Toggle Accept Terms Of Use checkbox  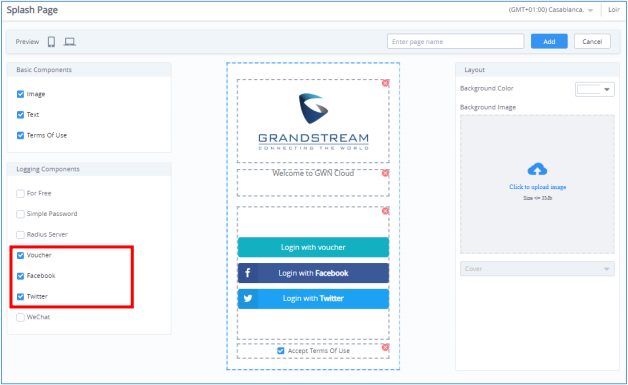coord(281,351)
